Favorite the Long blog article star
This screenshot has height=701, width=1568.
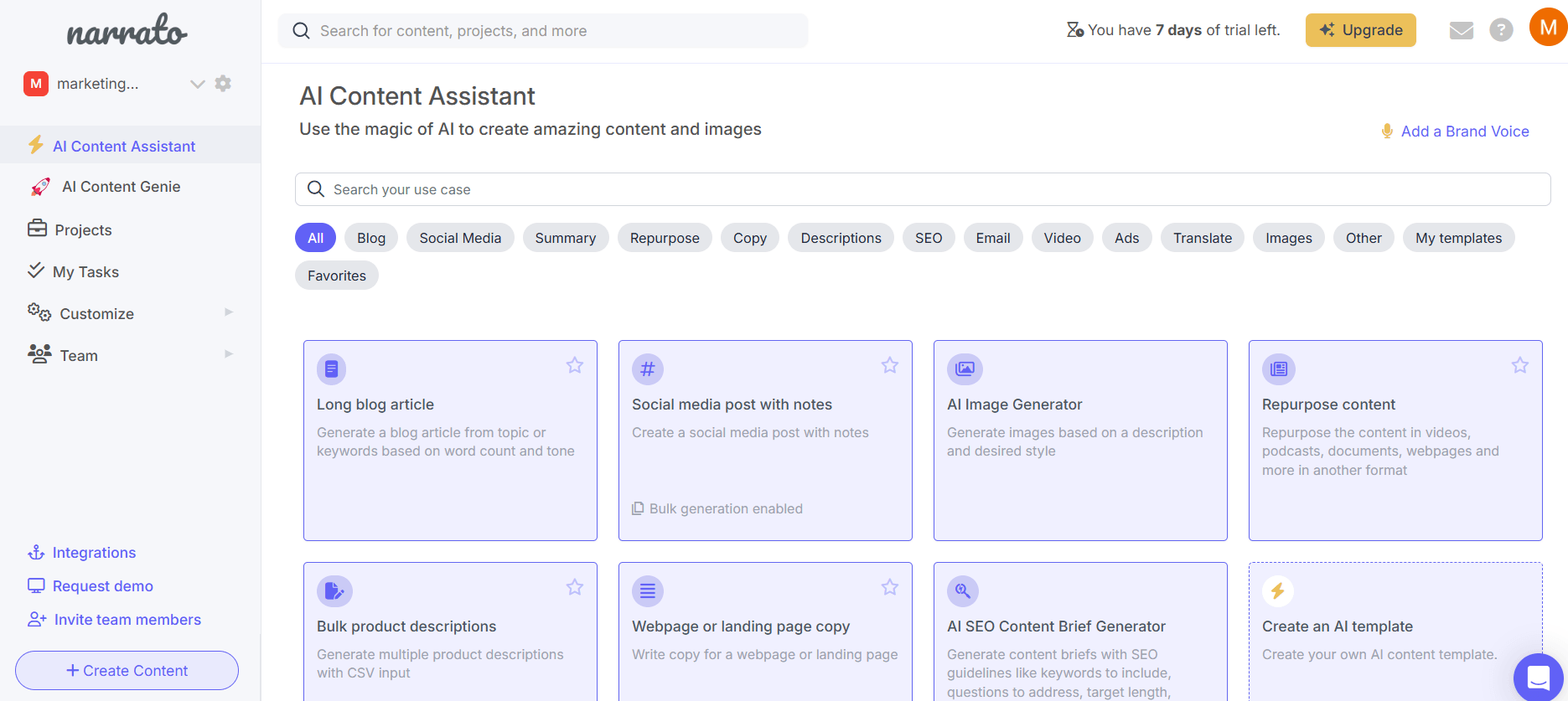575,365
